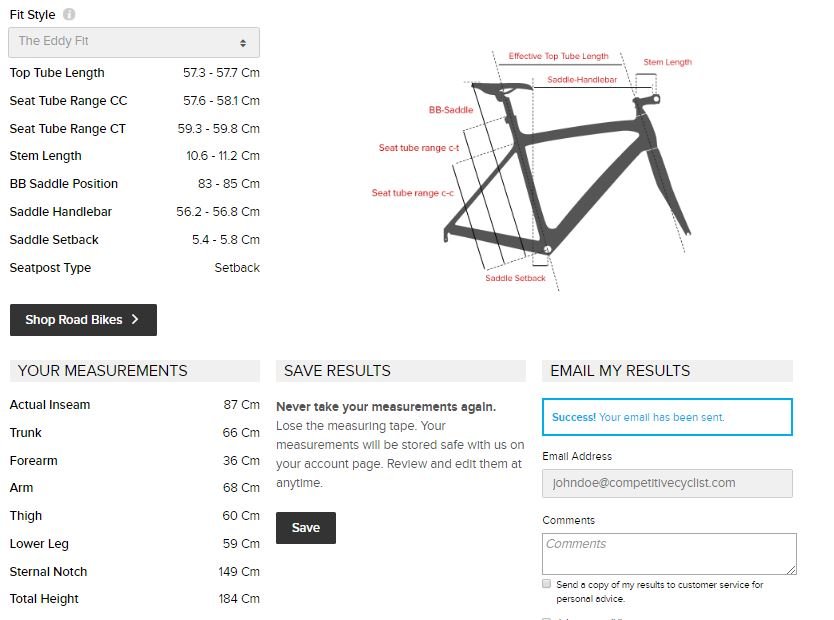Open the Eddy Fit style dropdown
The height and width of the screenshot is (620, 834).
(x=134, y=43)
